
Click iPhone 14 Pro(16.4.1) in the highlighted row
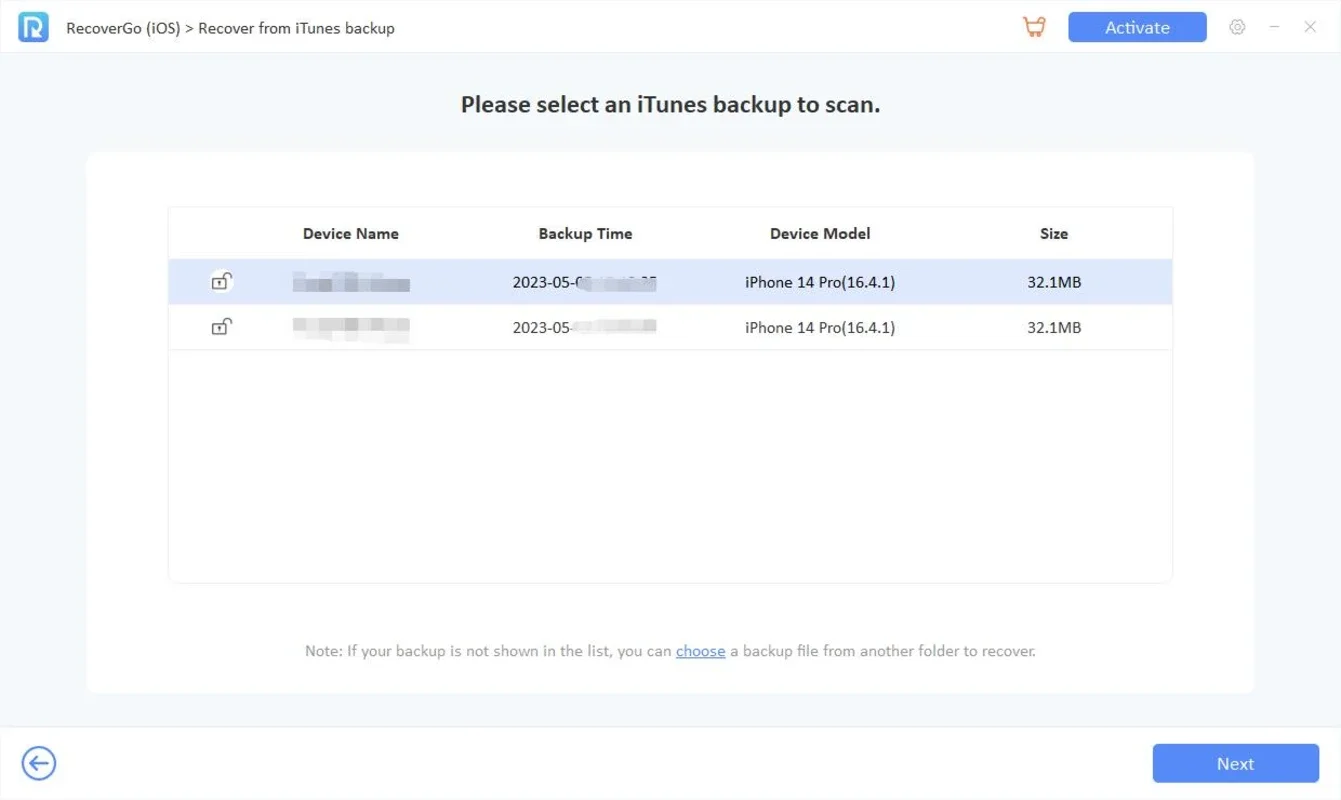tap(820, 283)
